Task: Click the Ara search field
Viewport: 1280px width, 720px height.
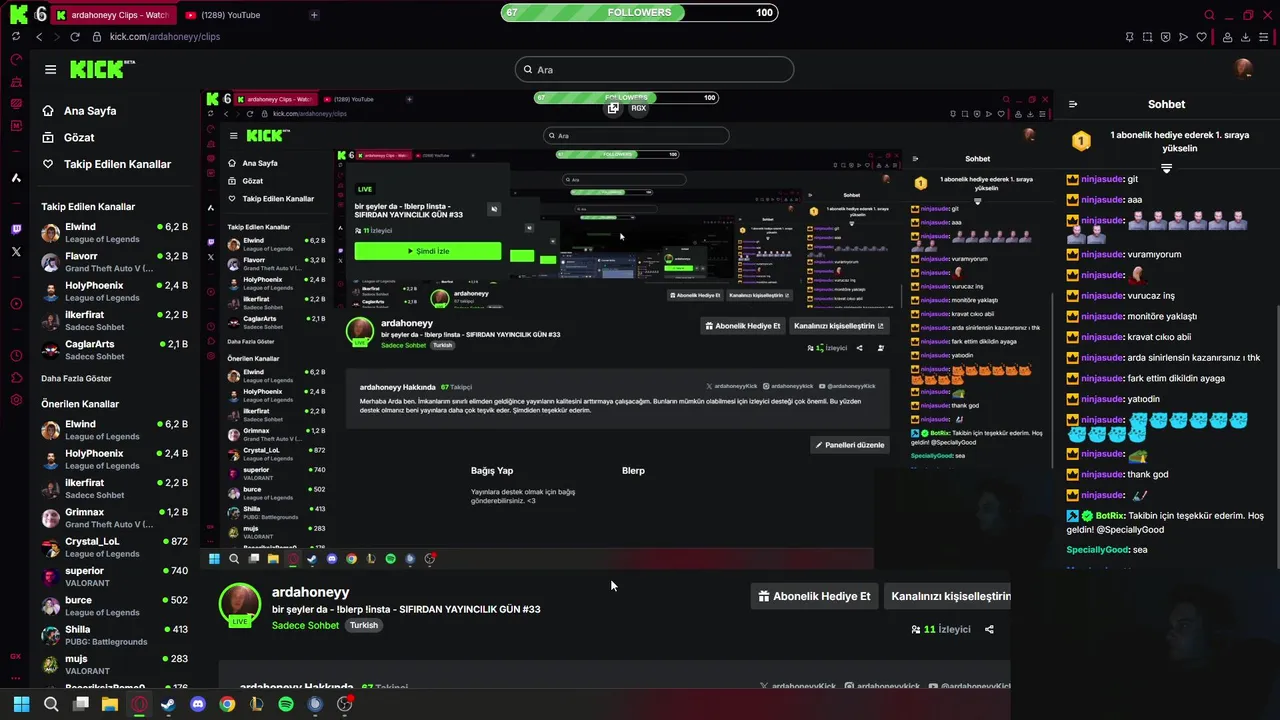Action: (x=655, y=69)
